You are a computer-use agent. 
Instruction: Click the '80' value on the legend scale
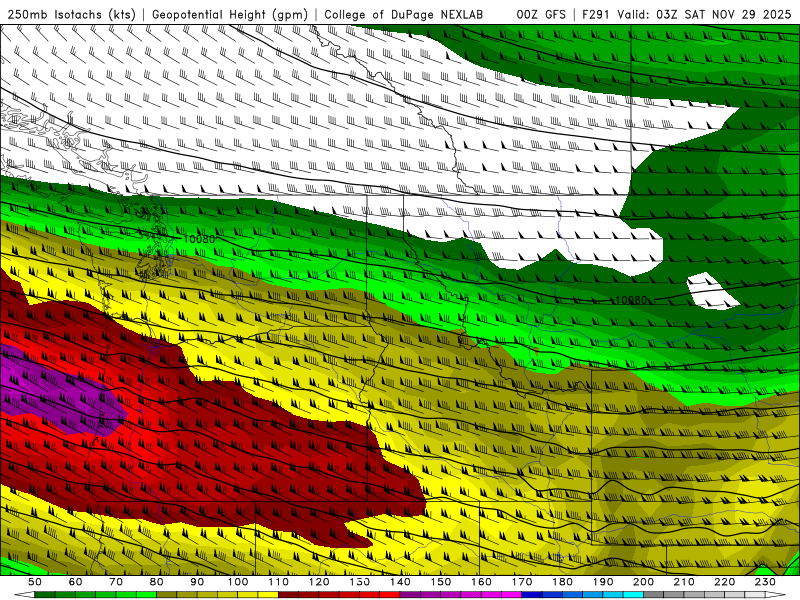pos(157,582)
